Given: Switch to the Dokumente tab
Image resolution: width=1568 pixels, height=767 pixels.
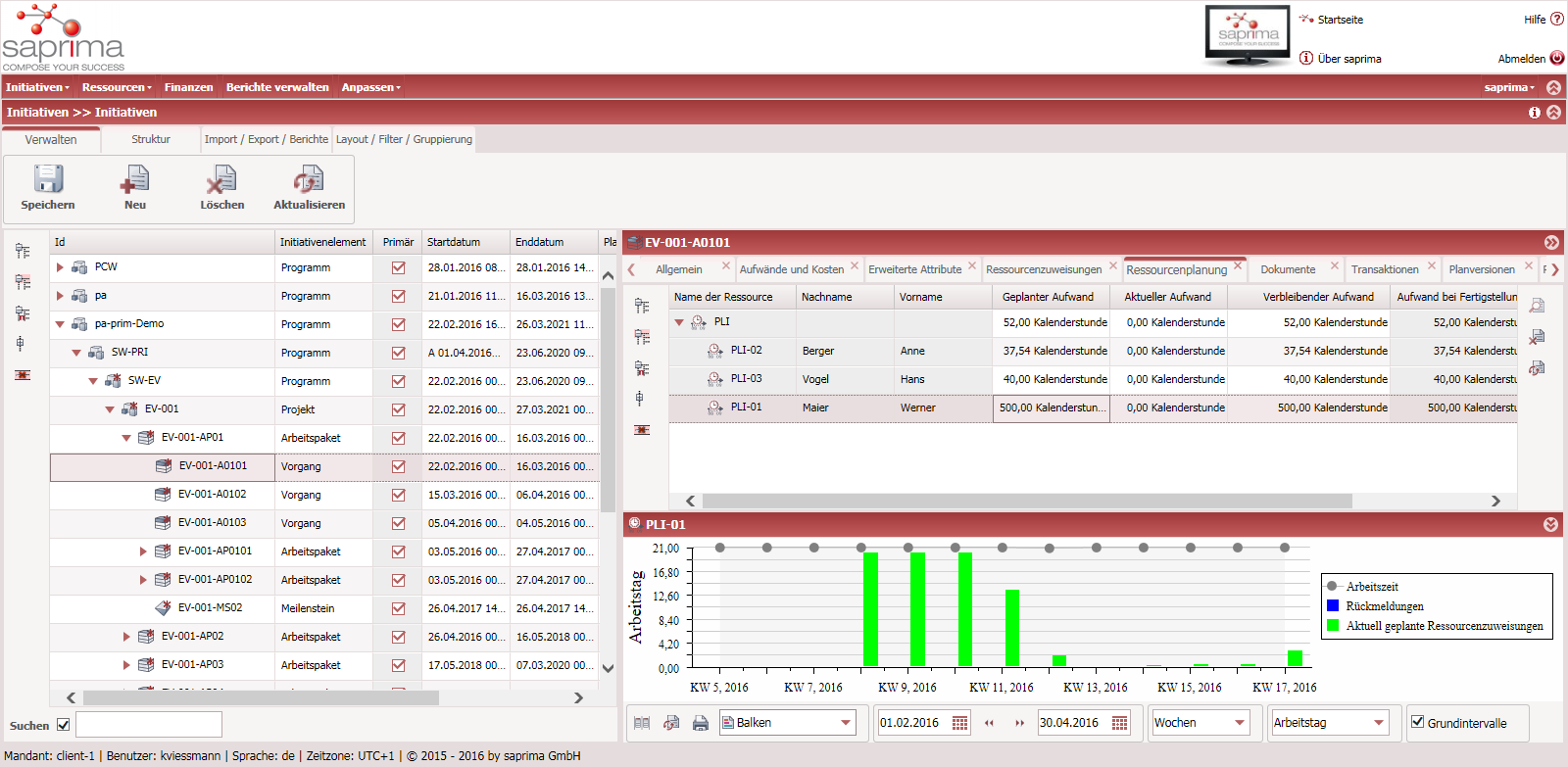Looking at the screenshot, I should pyautogui.click(x=1288, y=269).
